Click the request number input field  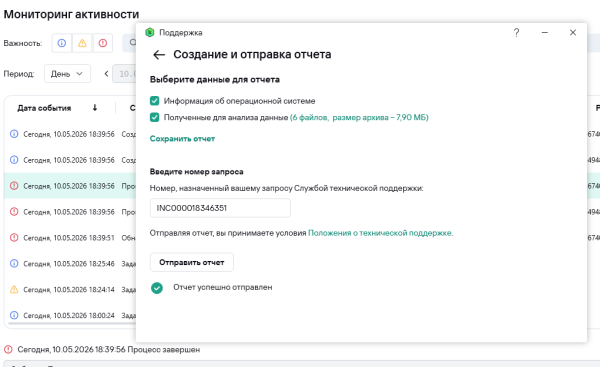coord(220,208)
